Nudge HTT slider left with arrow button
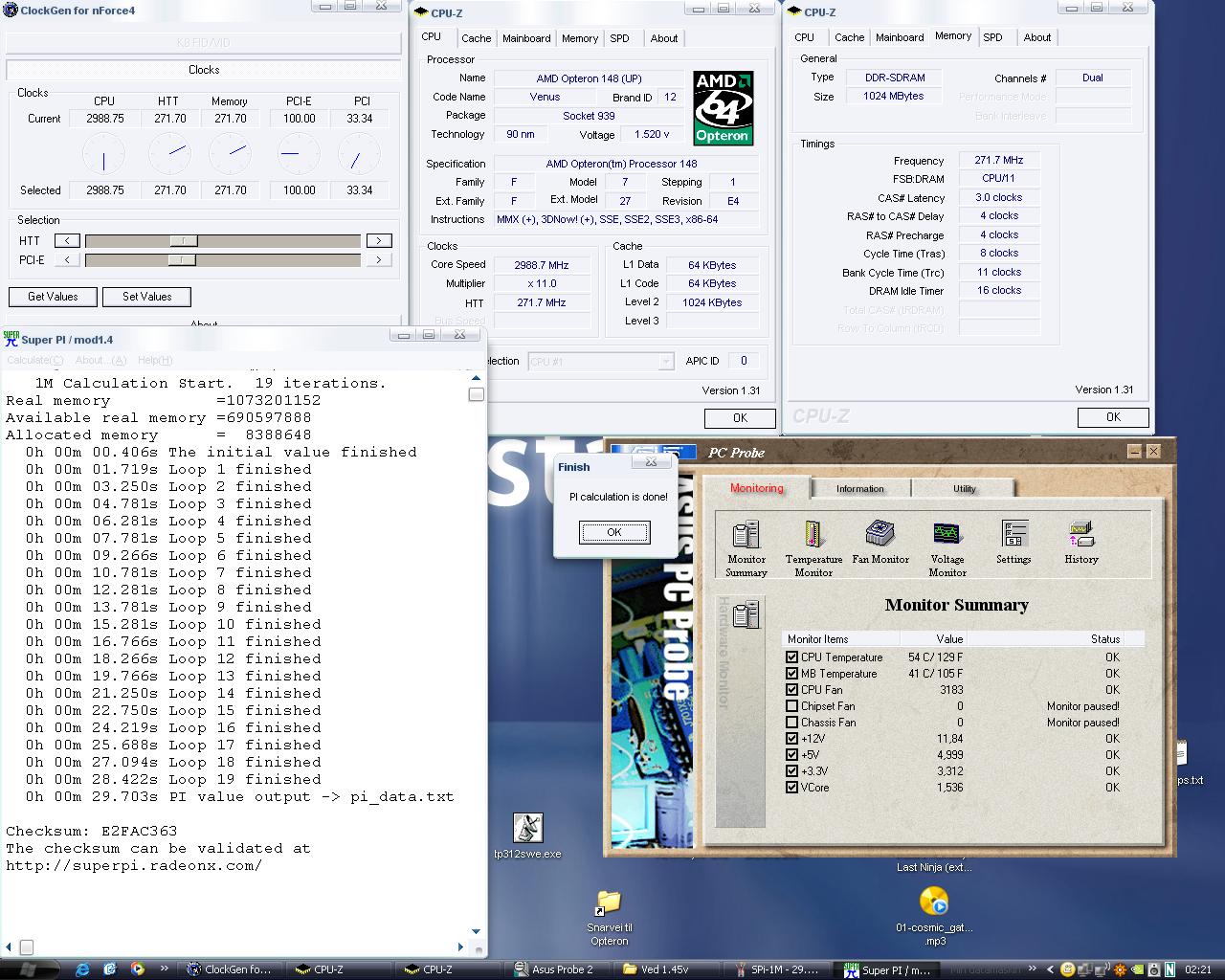The height and width of the screenshot is (980, 1225). pyautogui.click(x=67, y=240)
